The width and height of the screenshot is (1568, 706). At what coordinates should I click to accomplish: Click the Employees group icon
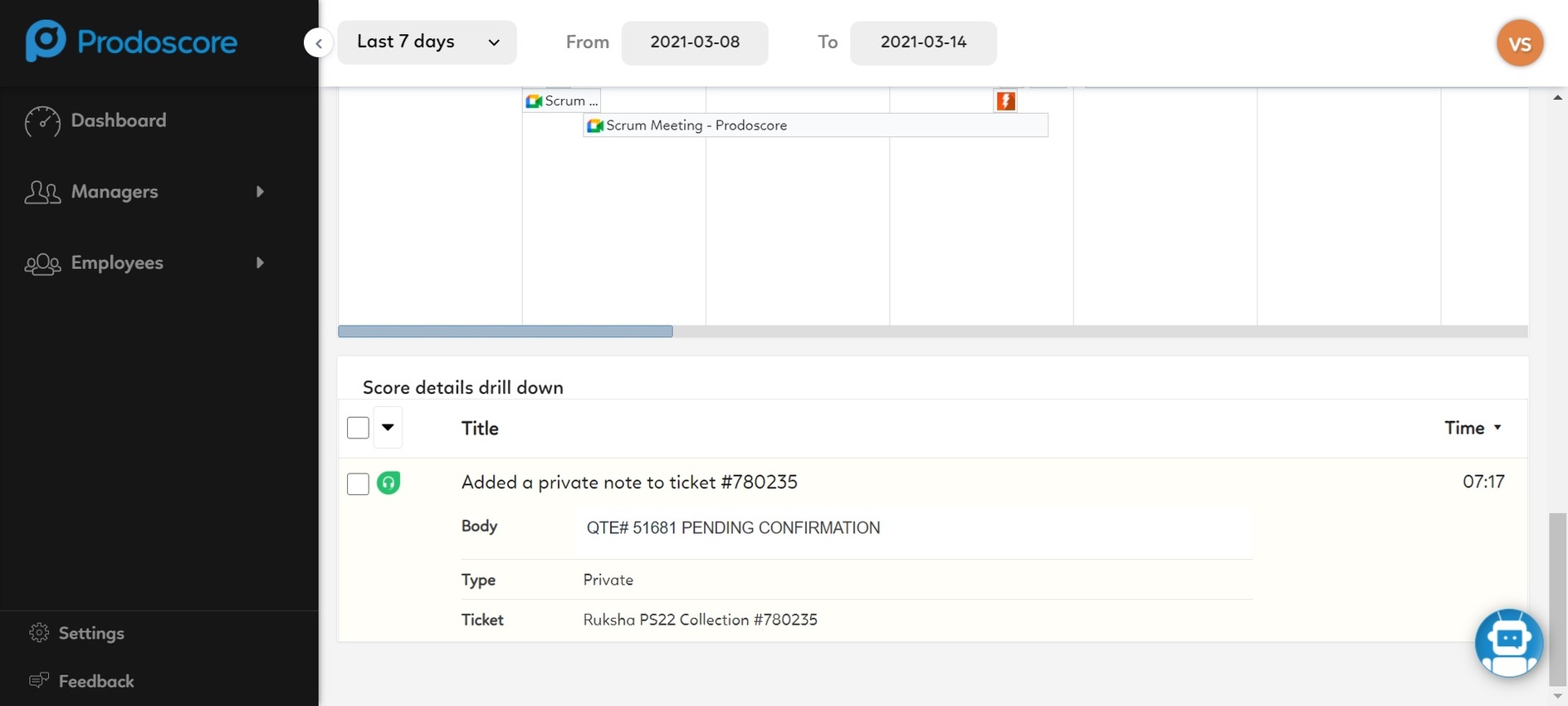42,263
